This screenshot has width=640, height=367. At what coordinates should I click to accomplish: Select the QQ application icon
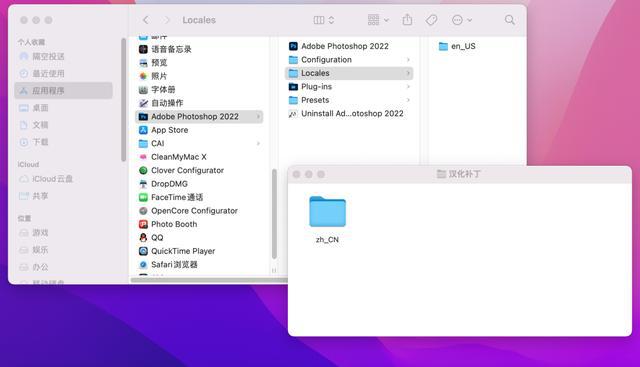point(143,238)
